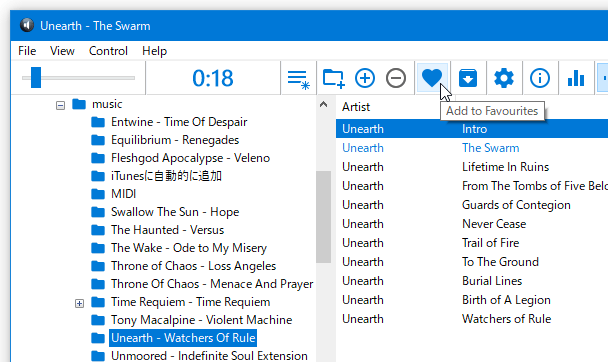The height and width of the screenshot is (362, 608).
Task: Click folder icon beside Tony Macalpine
Action: point(98,320)
